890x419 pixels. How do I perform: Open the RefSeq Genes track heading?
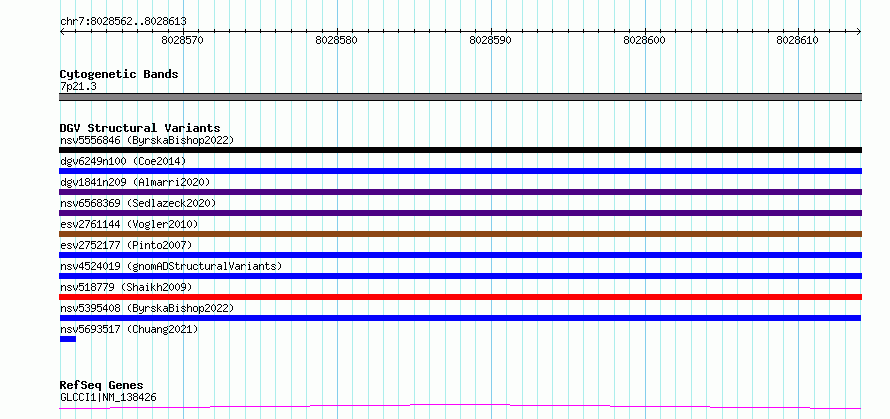102,386
